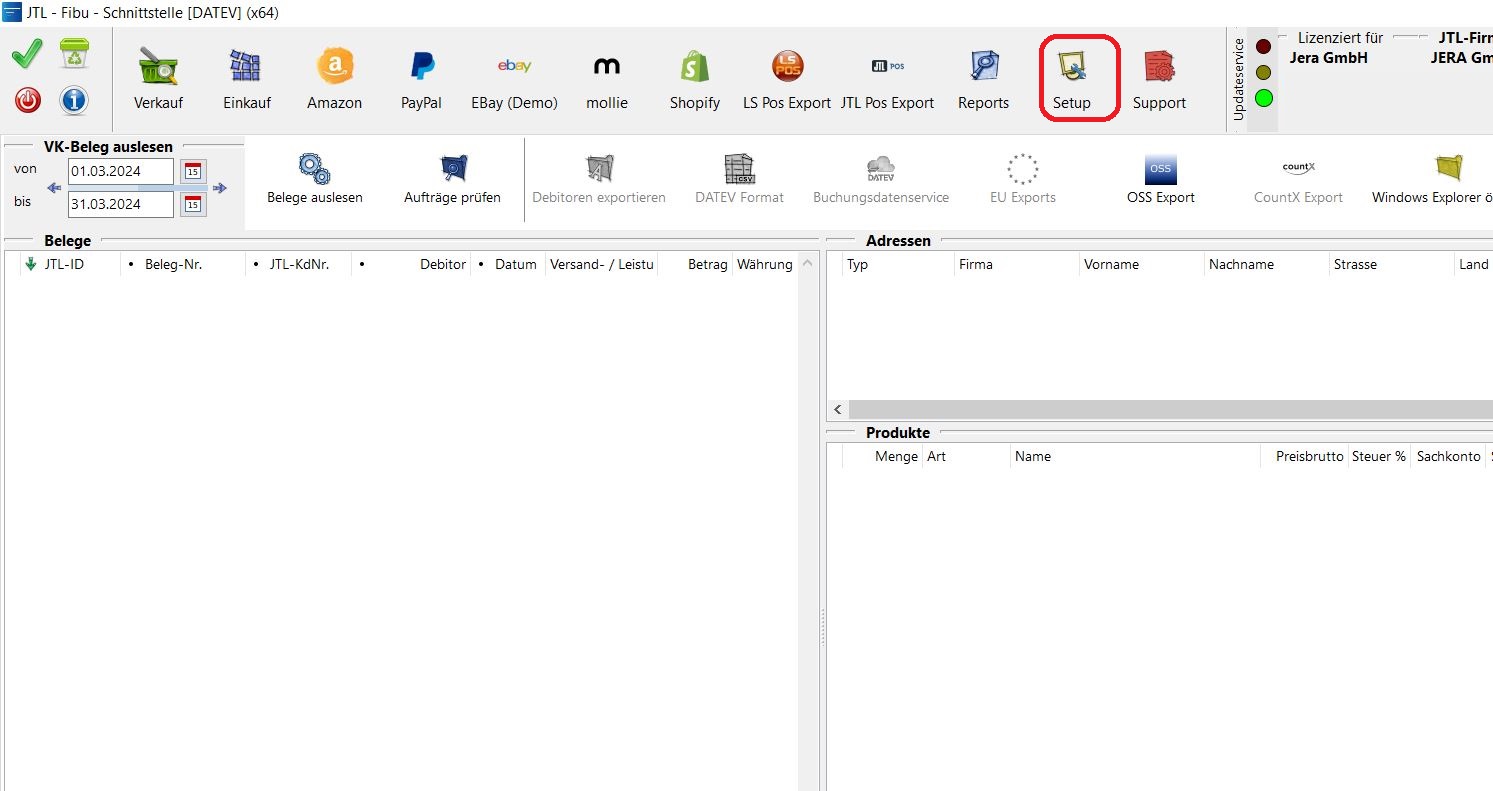Click the red power button icon
This screenshot has height=791, width=1493.
pos(28,100)
